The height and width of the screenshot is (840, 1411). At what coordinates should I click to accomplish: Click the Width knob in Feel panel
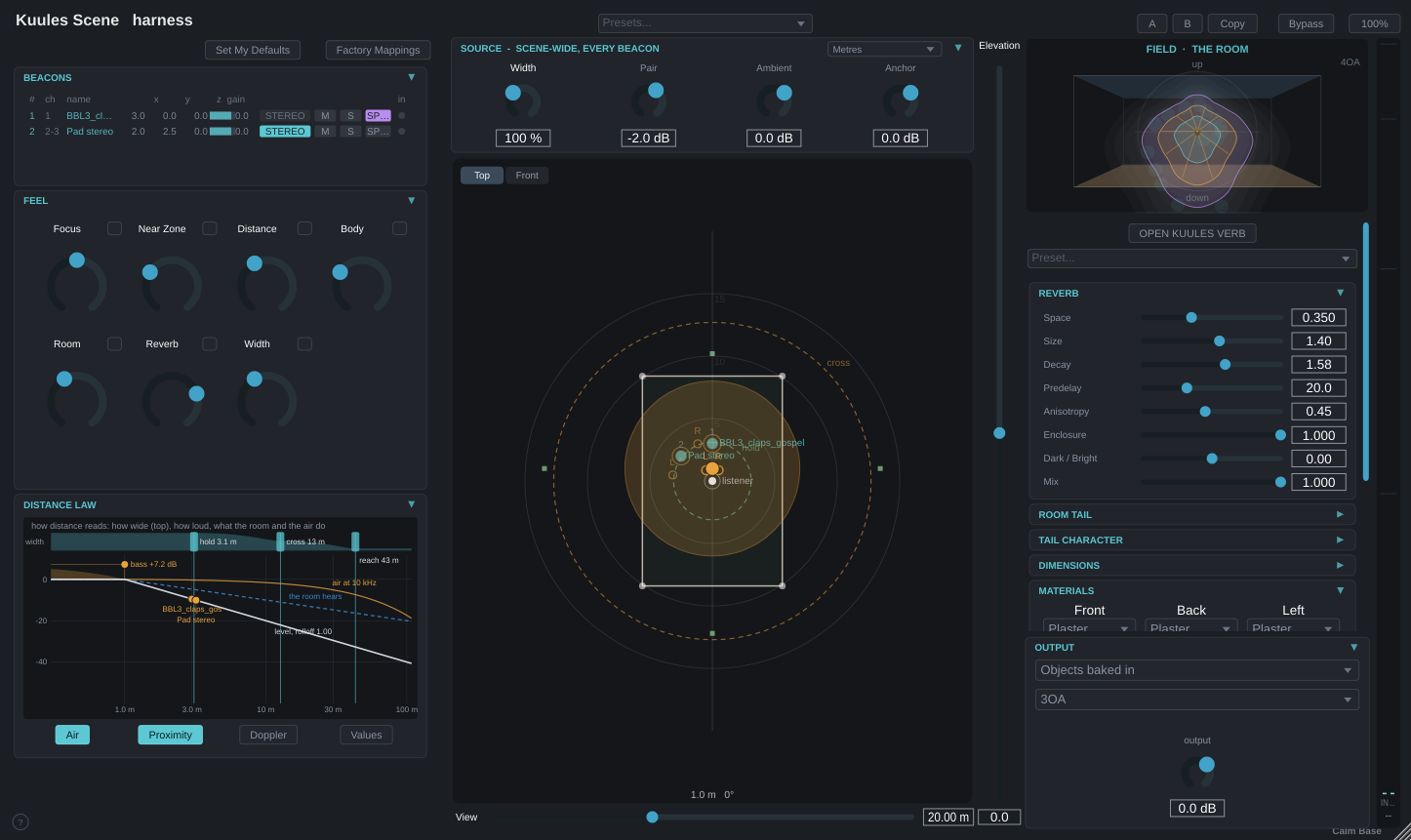point(267,398)
